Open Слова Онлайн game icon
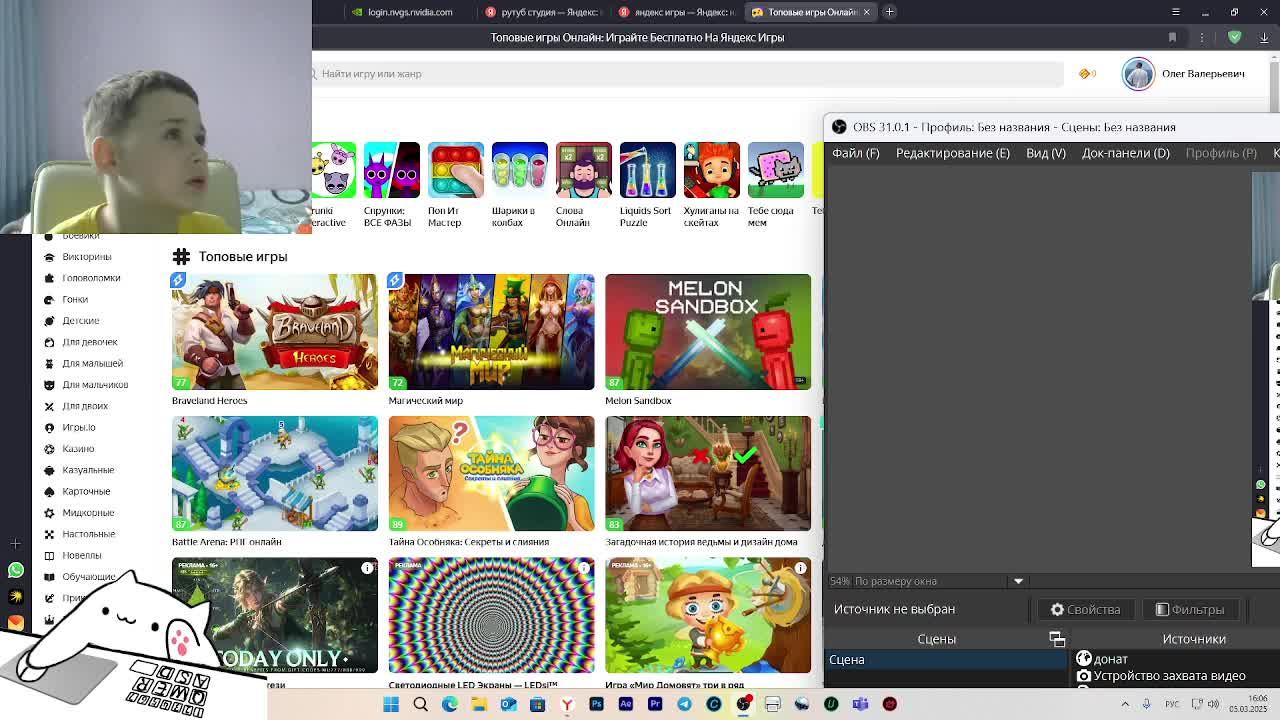Image resolution: width=1280 pixels, height=720 pixels. pyautogui.click(x=583, y=170)
